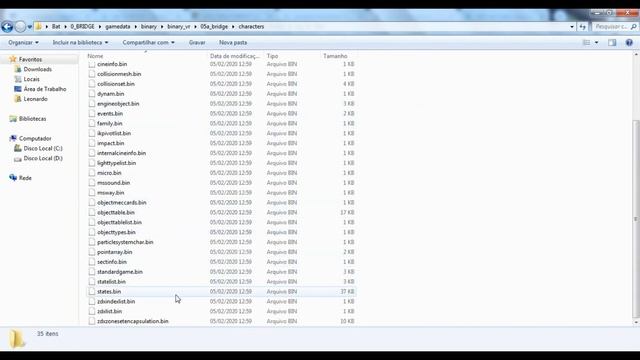Go forward with the Forward arrow button
The width and height of the screenshot is (640, 360).
20,27
